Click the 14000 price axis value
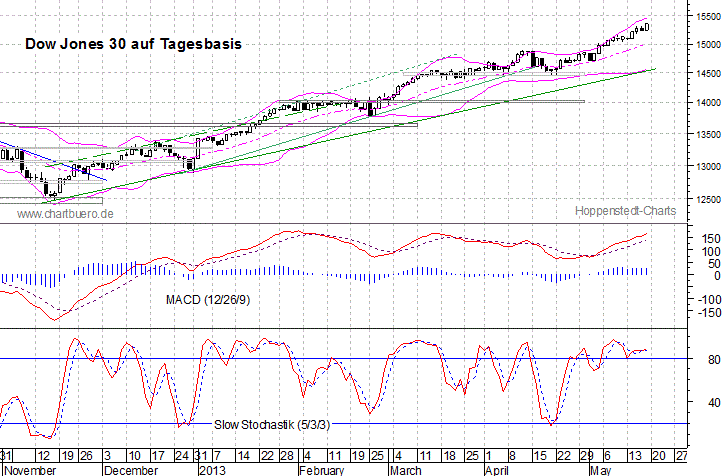 coord(708,102)
